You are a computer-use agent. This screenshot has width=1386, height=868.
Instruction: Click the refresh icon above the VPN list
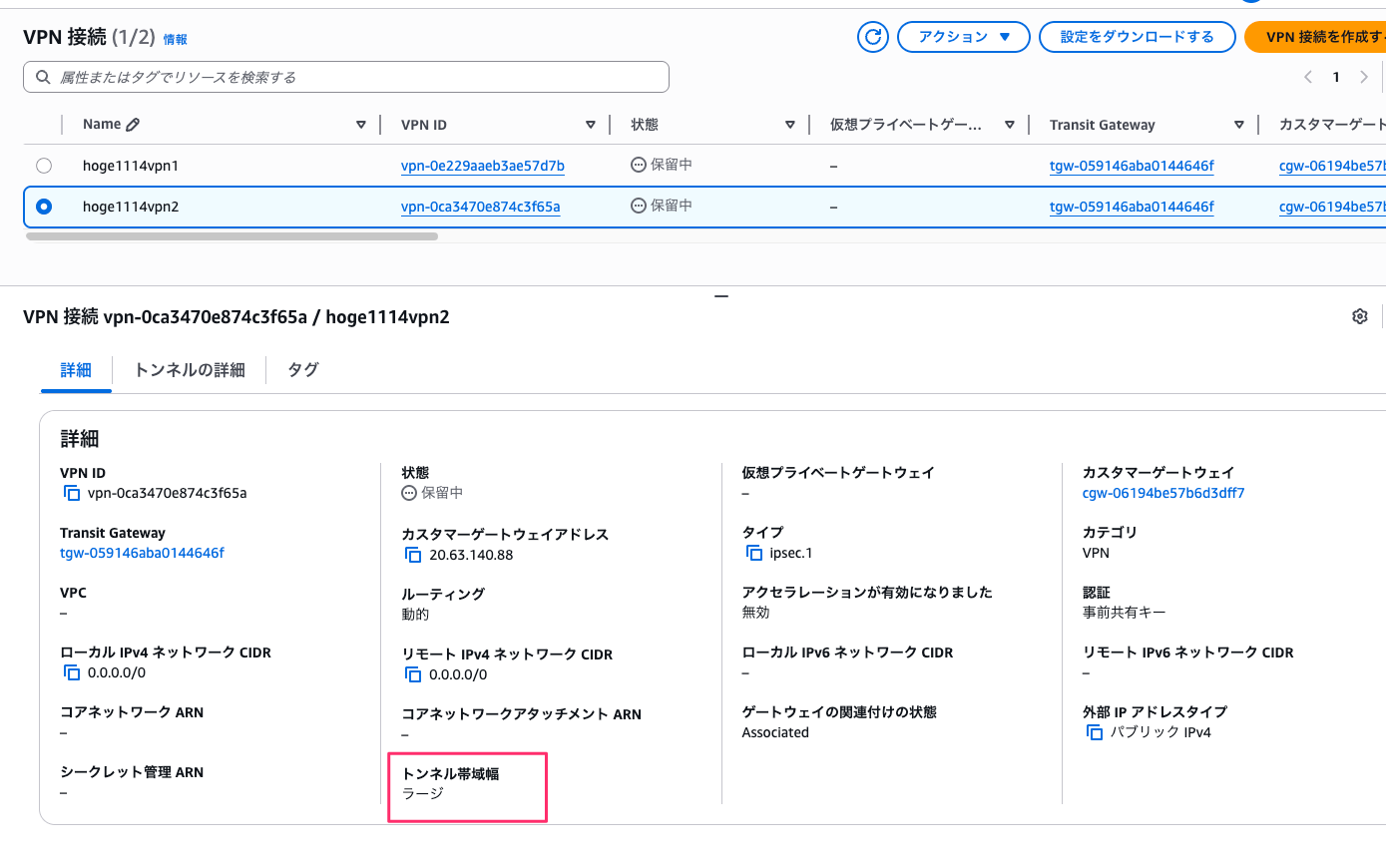pos(873,36)
